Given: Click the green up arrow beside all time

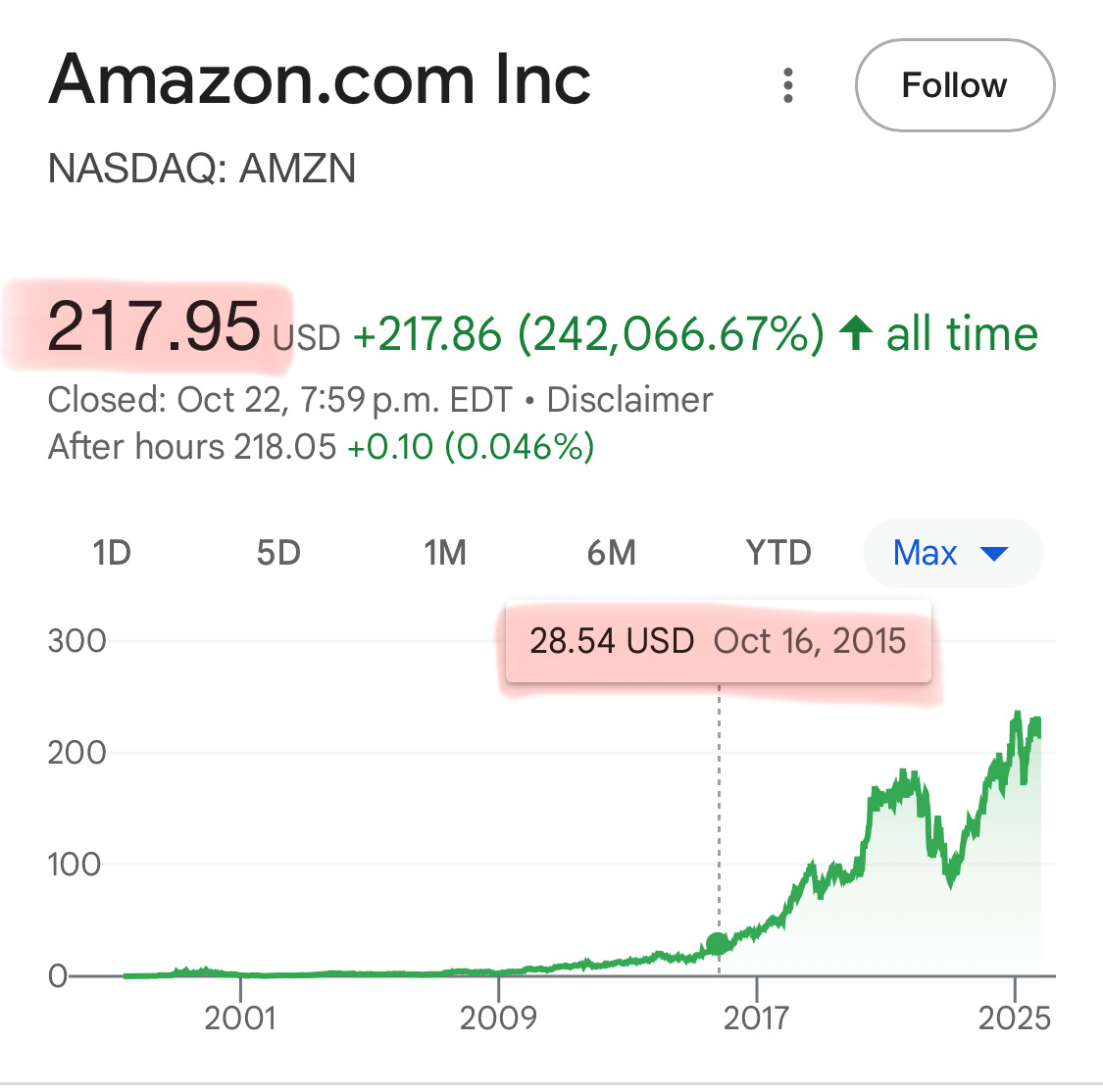Looking at the screenshot, I should 856,333.
